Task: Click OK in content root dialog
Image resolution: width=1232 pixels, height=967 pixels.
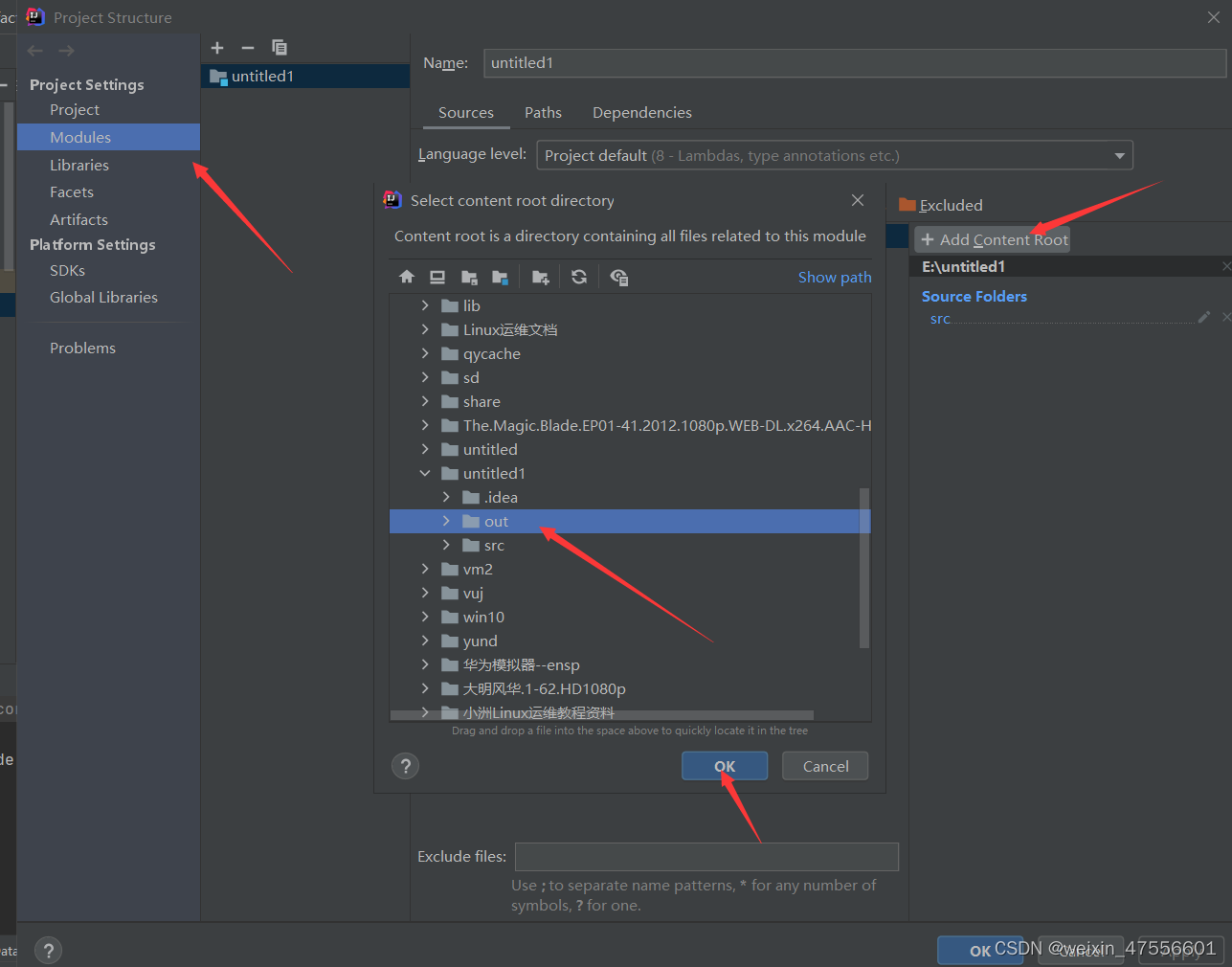Action: 725,766
